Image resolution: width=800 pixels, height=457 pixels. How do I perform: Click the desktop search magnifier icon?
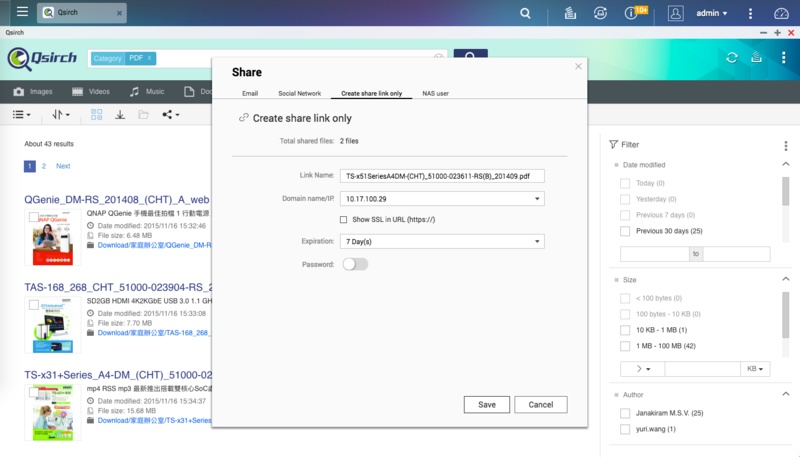[525, 13]
